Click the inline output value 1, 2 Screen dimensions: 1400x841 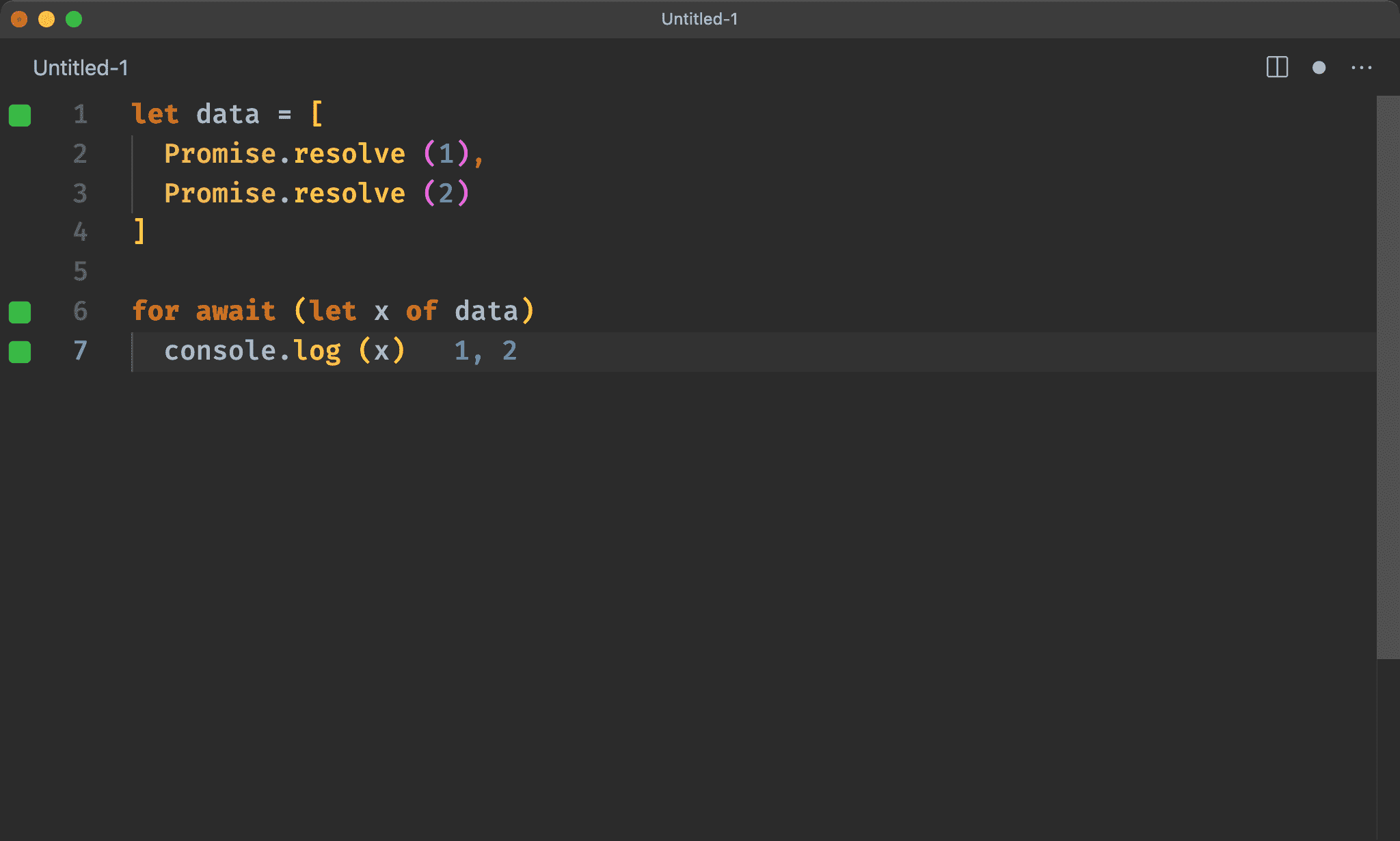coord(485,351)
